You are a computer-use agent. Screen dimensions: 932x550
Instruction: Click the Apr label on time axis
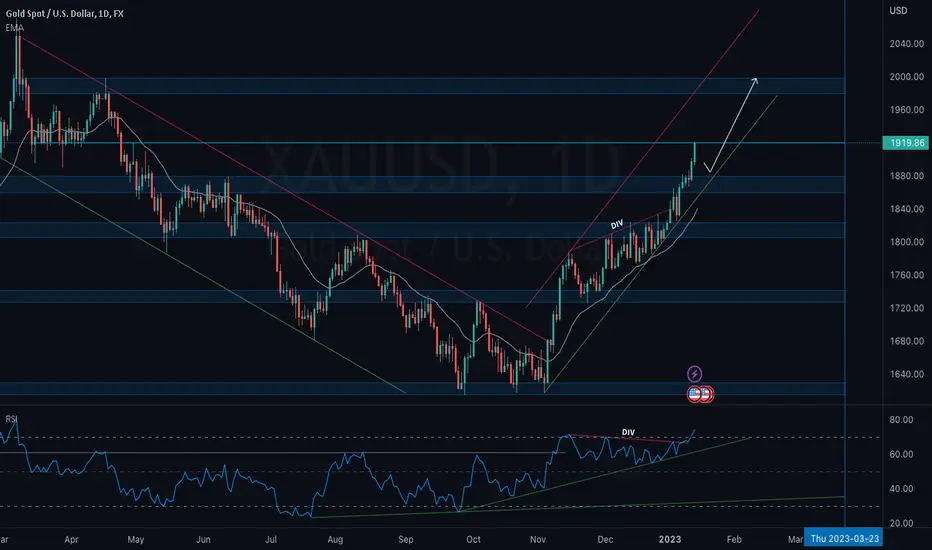click(x=71, y=539)
